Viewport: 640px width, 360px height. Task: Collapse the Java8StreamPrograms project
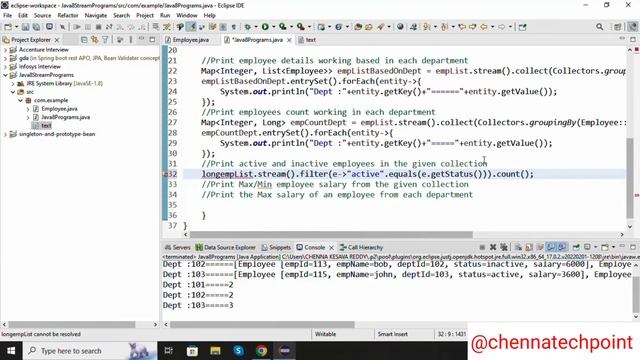tap(5, 75)
